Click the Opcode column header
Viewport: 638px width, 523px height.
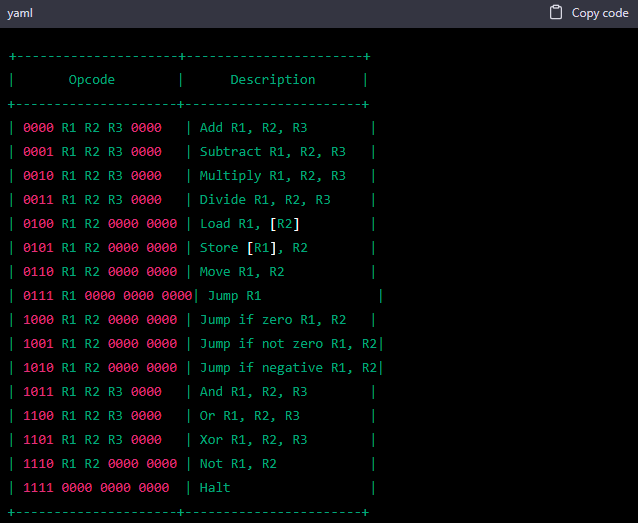92,80
